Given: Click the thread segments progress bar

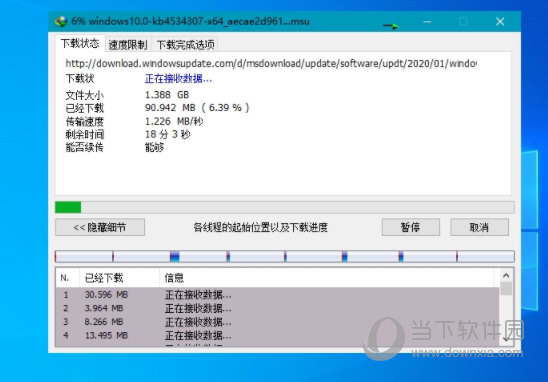Looking at the screenshot, I should click(x=284, y=257).
